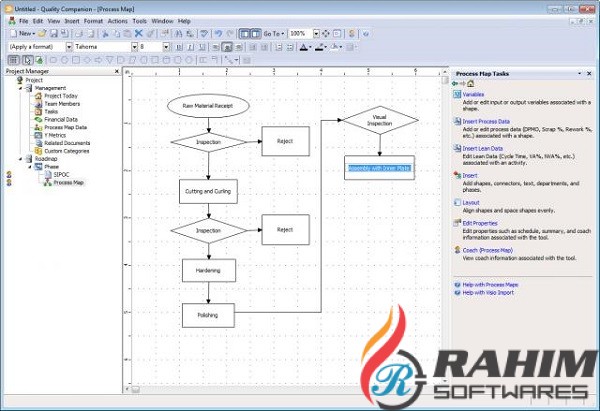Image resolution: width=600 pixels, height=411 pixels.
Task: Open the Insert menu
Action: [72, 21]
